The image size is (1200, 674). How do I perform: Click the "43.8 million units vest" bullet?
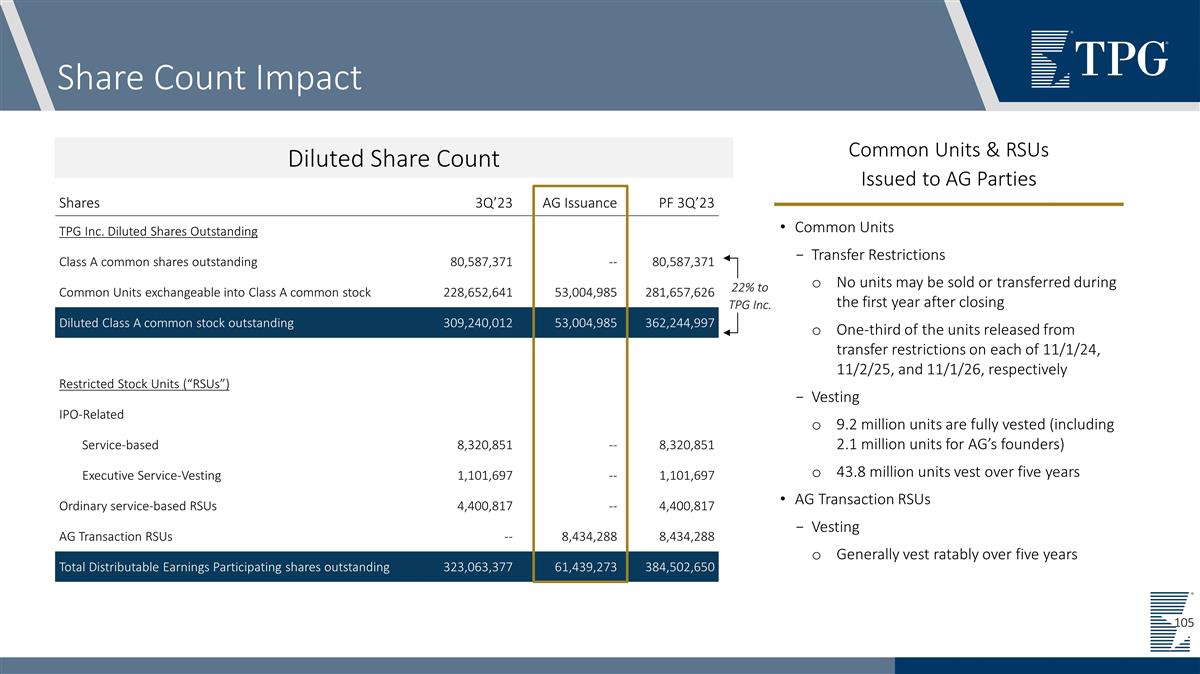pos(957,472)
